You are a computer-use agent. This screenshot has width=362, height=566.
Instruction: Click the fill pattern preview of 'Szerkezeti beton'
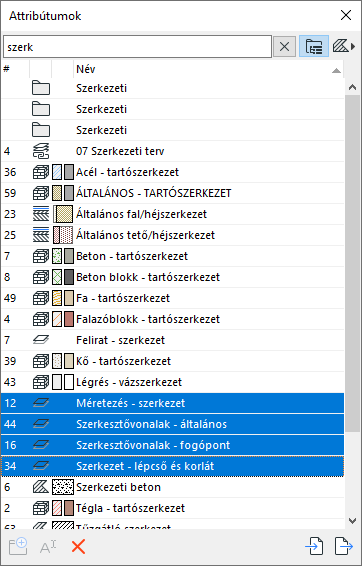click(63, 487)
